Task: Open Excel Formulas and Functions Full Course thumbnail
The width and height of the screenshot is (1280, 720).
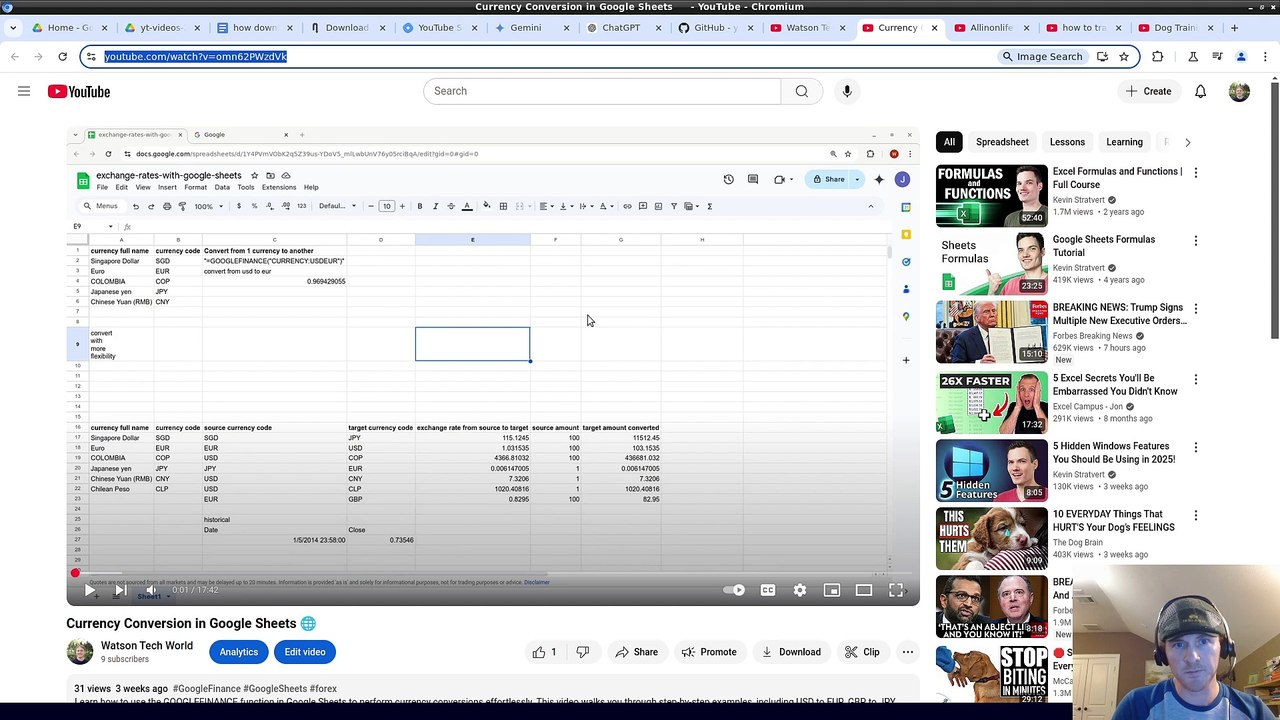Action: [x=992, y=196]
